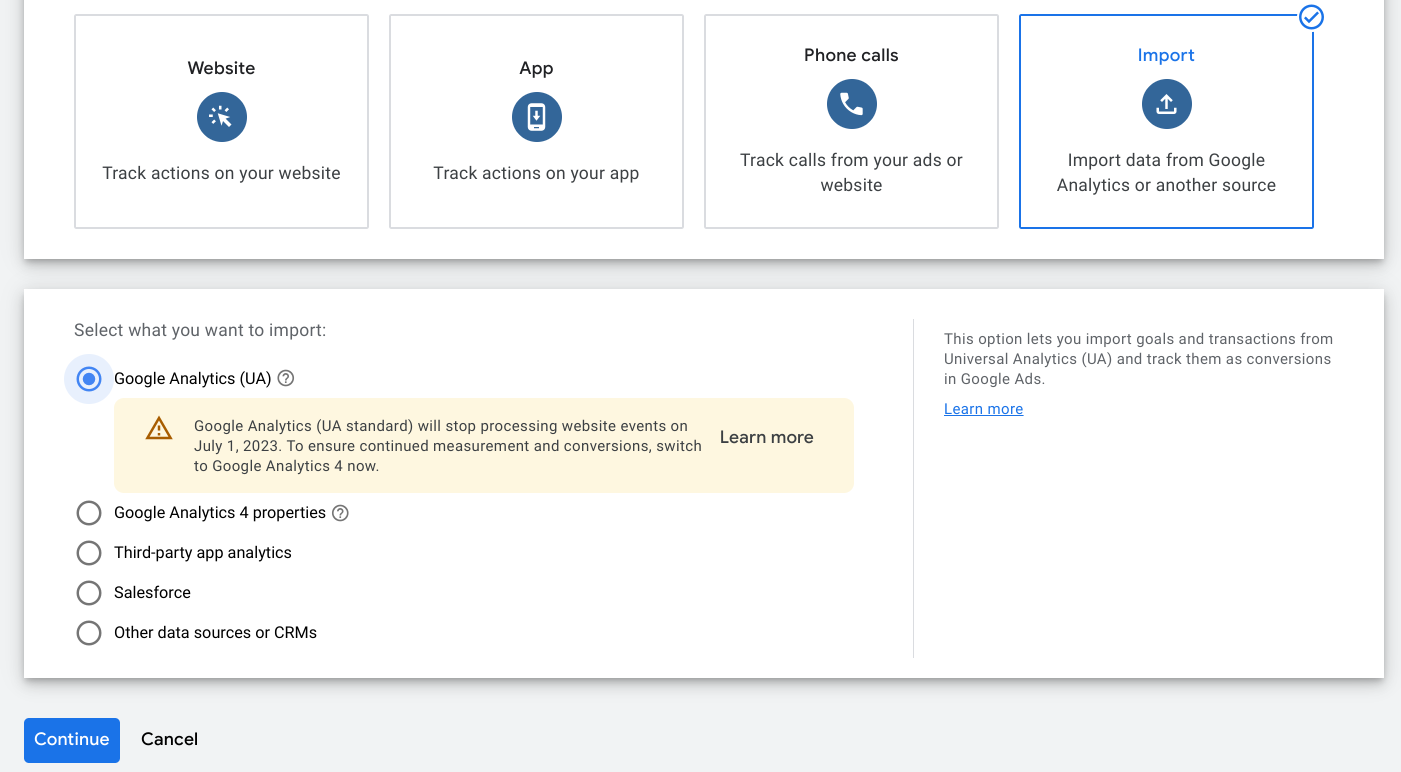
Task: Click the Cancel button
Action: point(169,740)
